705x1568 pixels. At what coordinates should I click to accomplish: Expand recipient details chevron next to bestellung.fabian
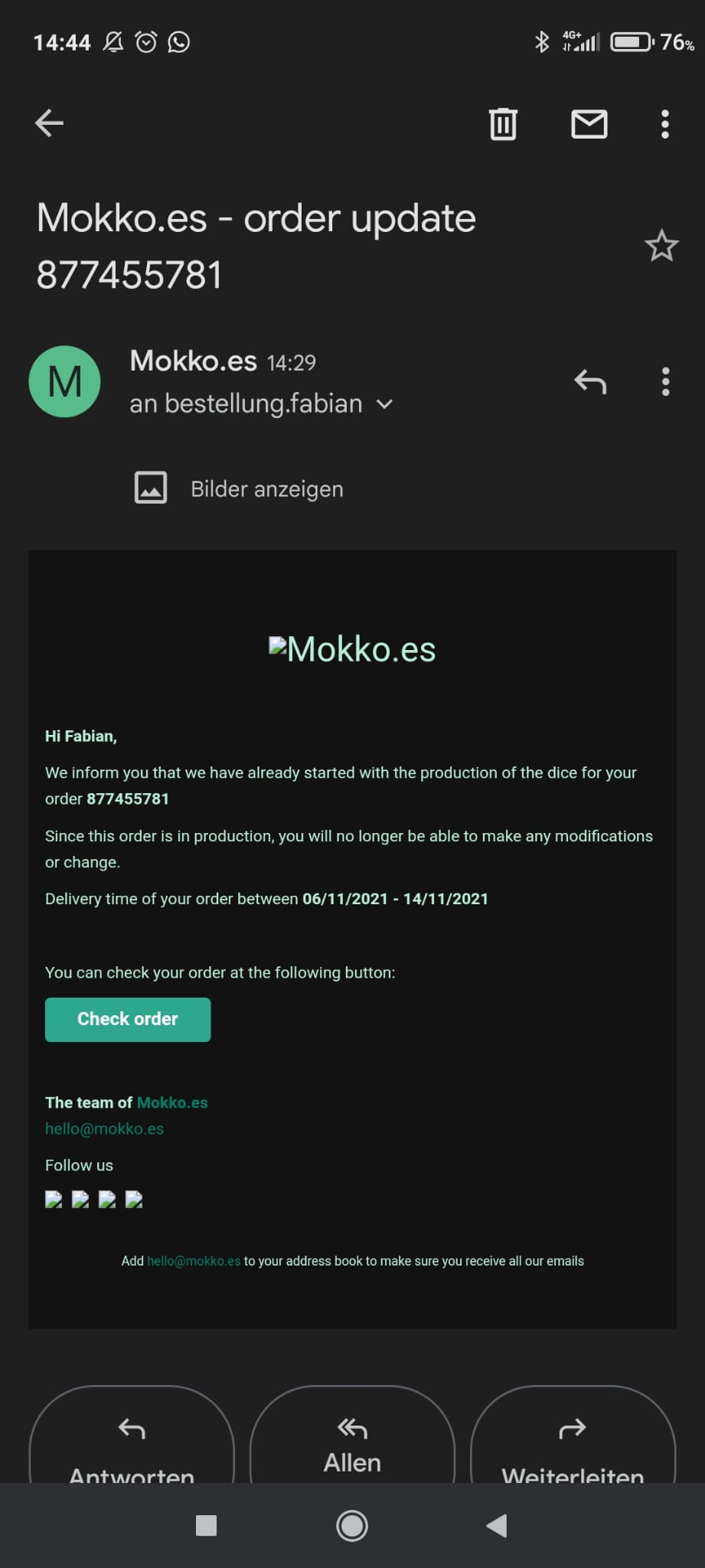coord(385,404)
